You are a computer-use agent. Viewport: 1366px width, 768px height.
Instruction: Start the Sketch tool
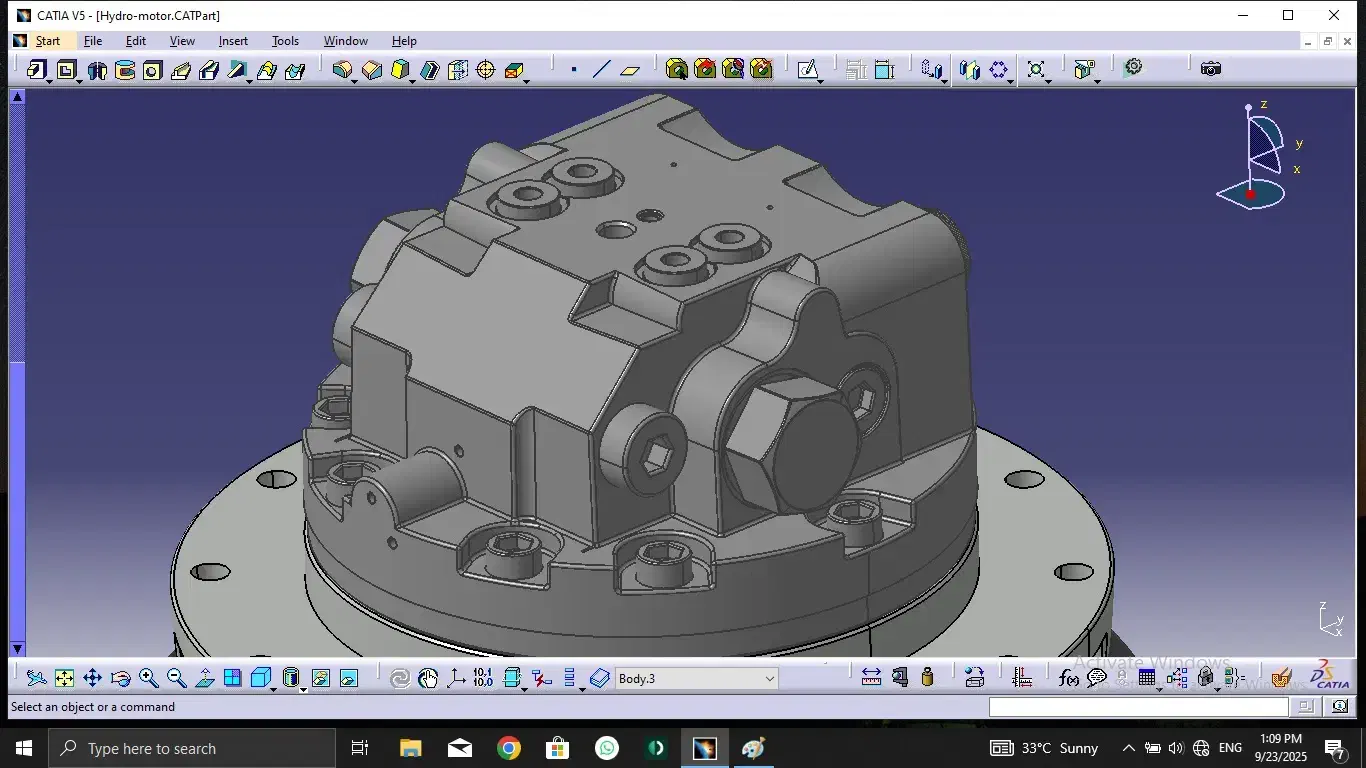click(x=807, y=70)
